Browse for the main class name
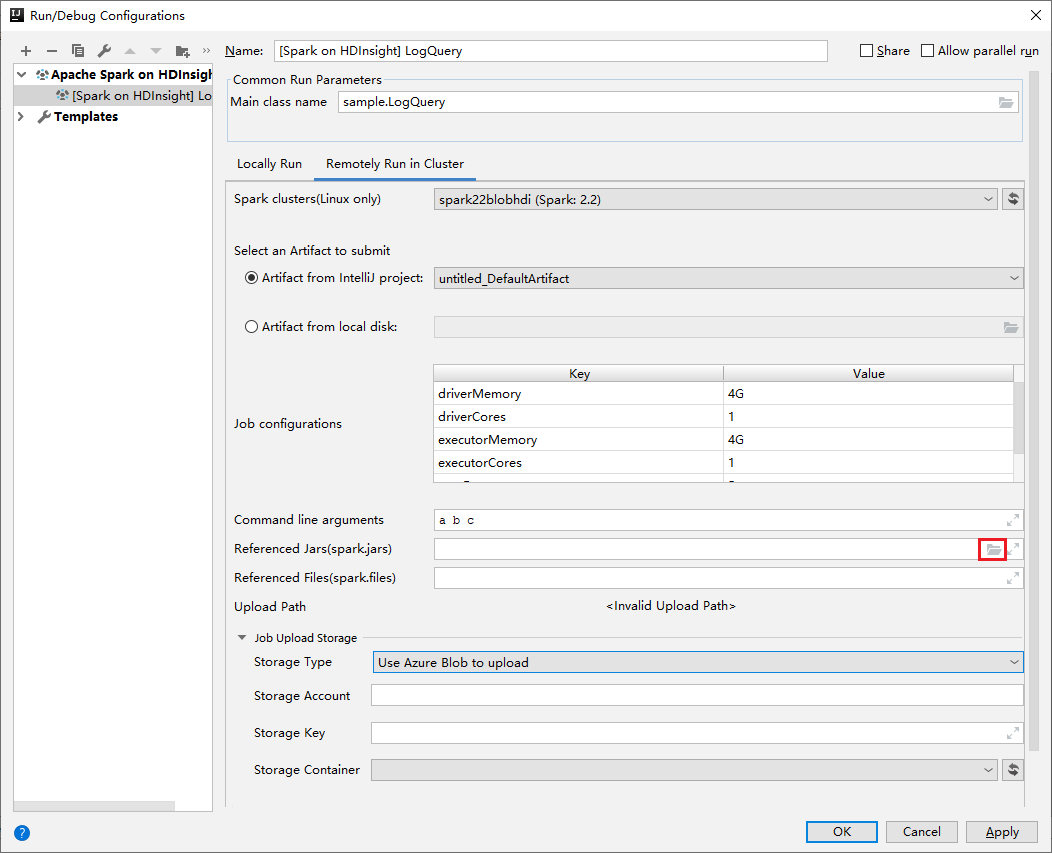The width and height of the screenshot is (1052, 853). (1005, 101)
